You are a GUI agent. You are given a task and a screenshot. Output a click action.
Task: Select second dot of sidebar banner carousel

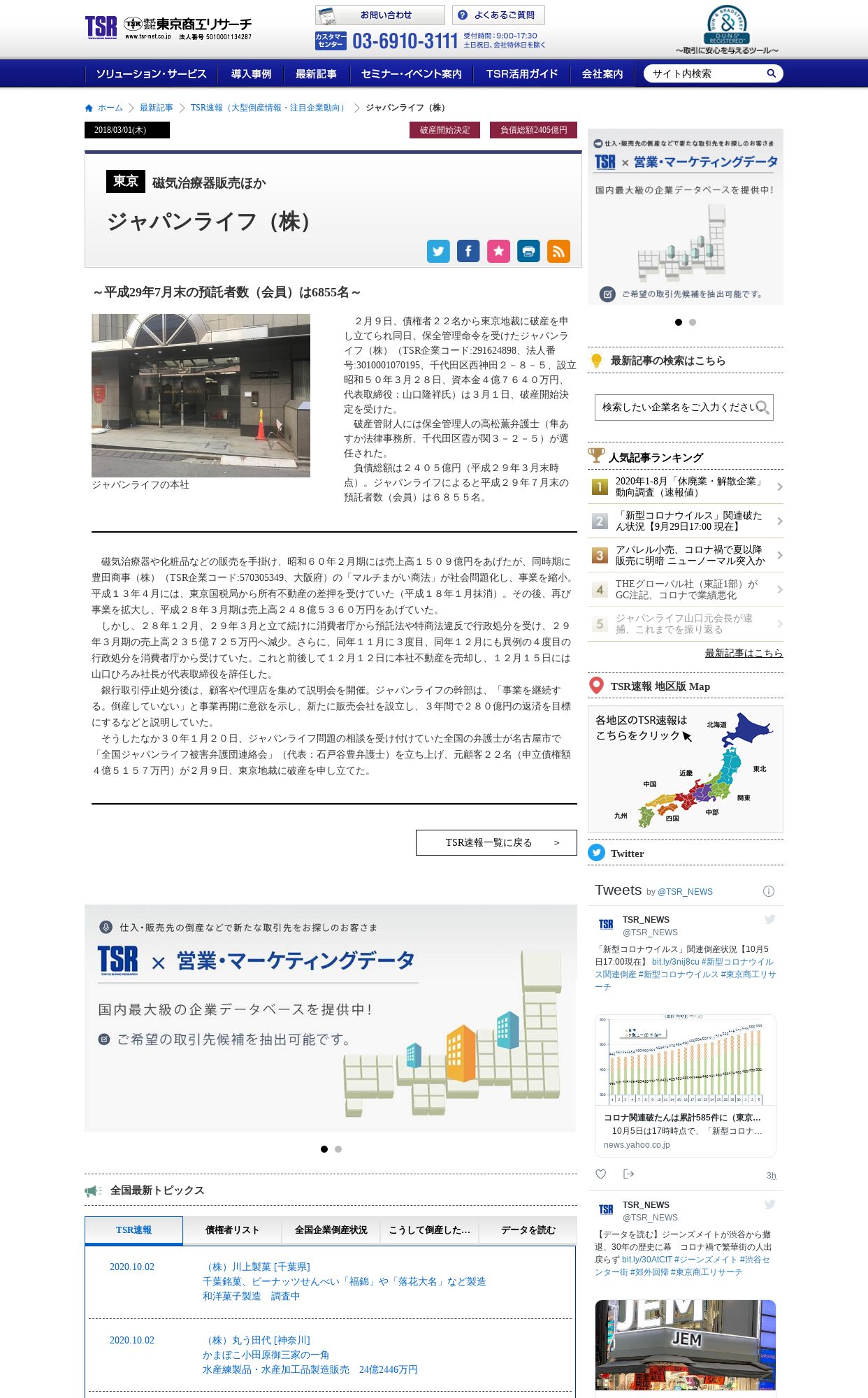(693, 322)
